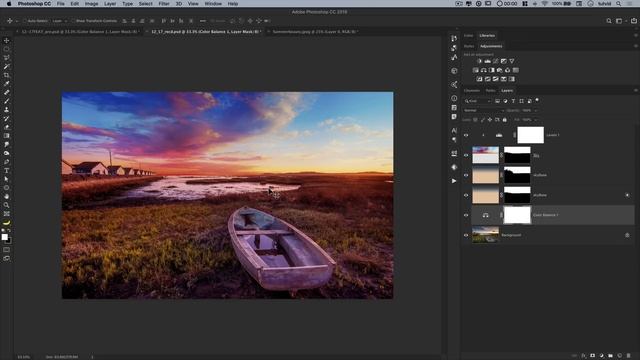
Task: Toggle the Auto-Select checkbox
Action: [x=24, y=21]
